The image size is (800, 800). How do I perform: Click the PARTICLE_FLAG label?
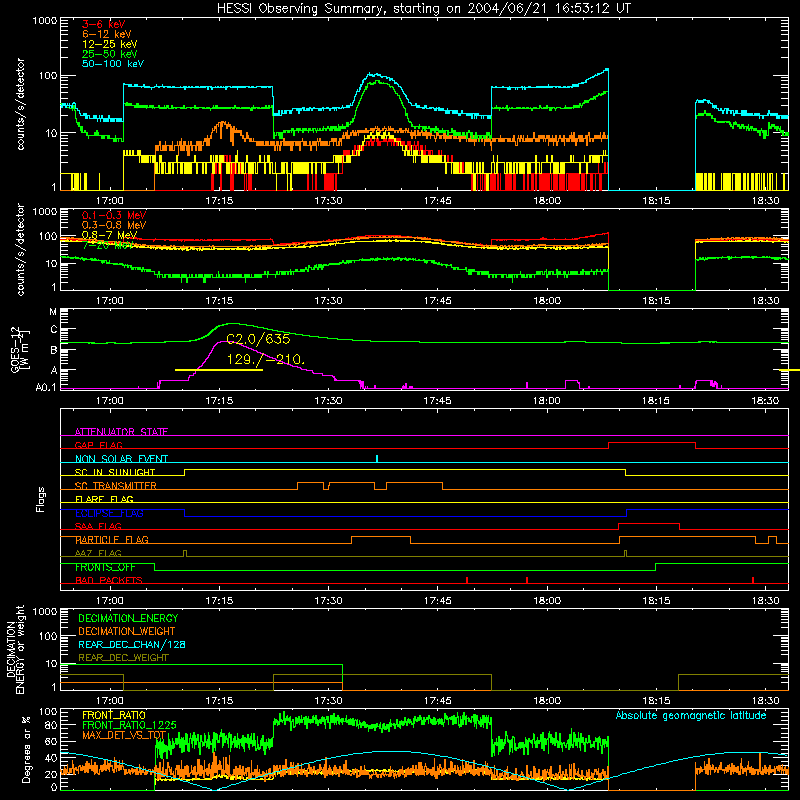click(x=111, y=539)
